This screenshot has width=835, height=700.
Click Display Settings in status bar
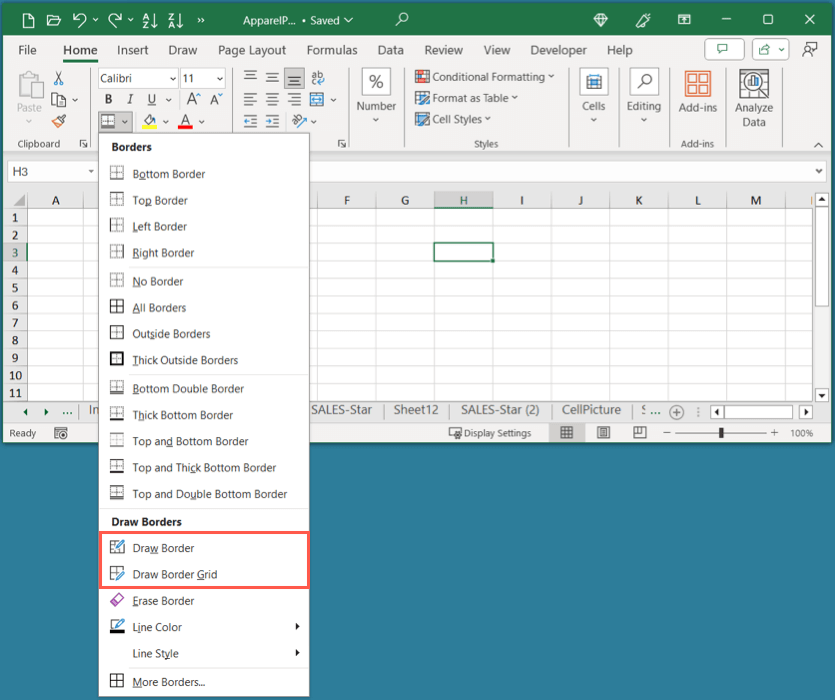(x=489, y=433)
